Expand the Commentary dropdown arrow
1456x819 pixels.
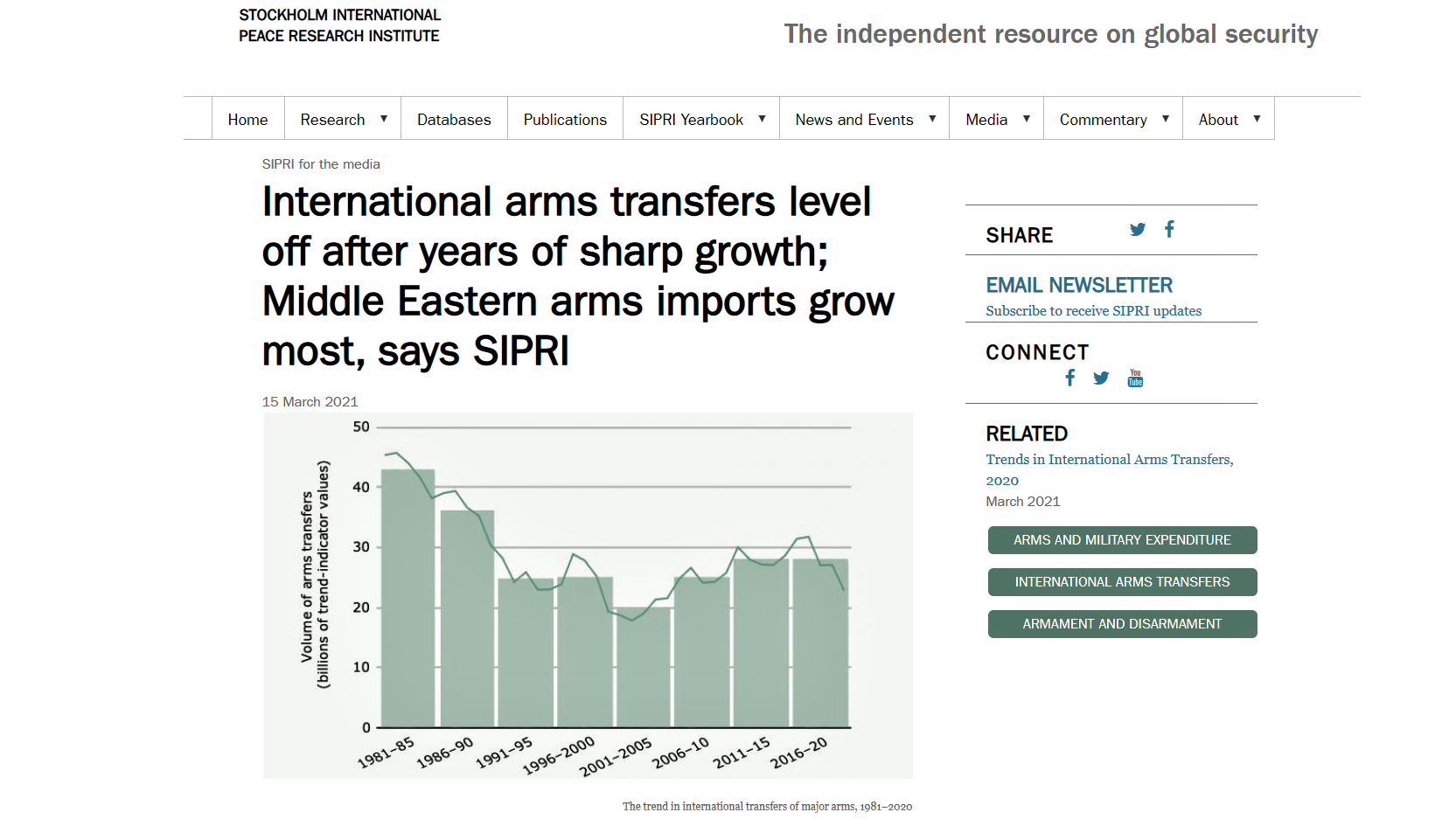tap(1166, 119)
